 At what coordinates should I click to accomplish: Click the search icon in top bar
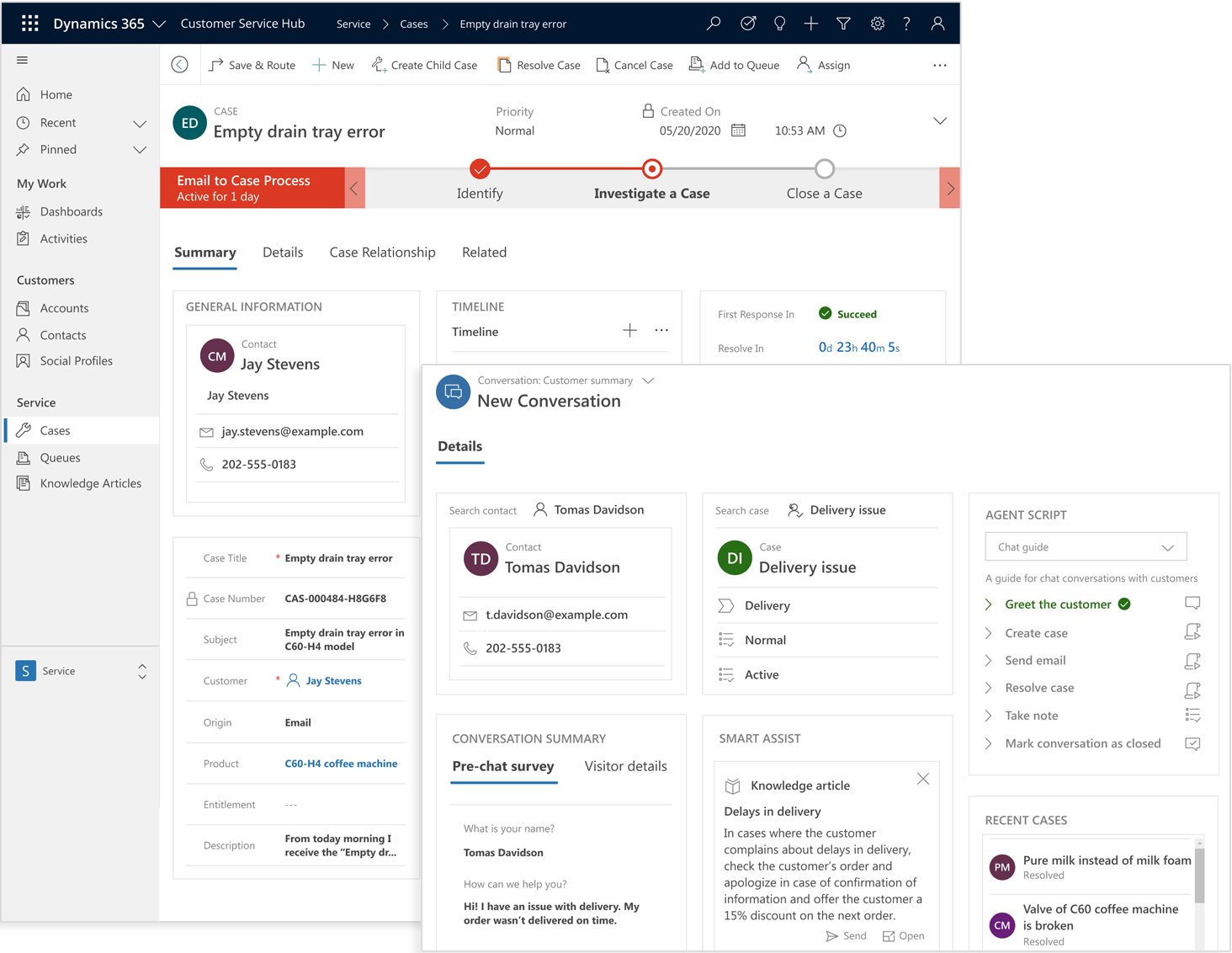(x=713, y=23)
